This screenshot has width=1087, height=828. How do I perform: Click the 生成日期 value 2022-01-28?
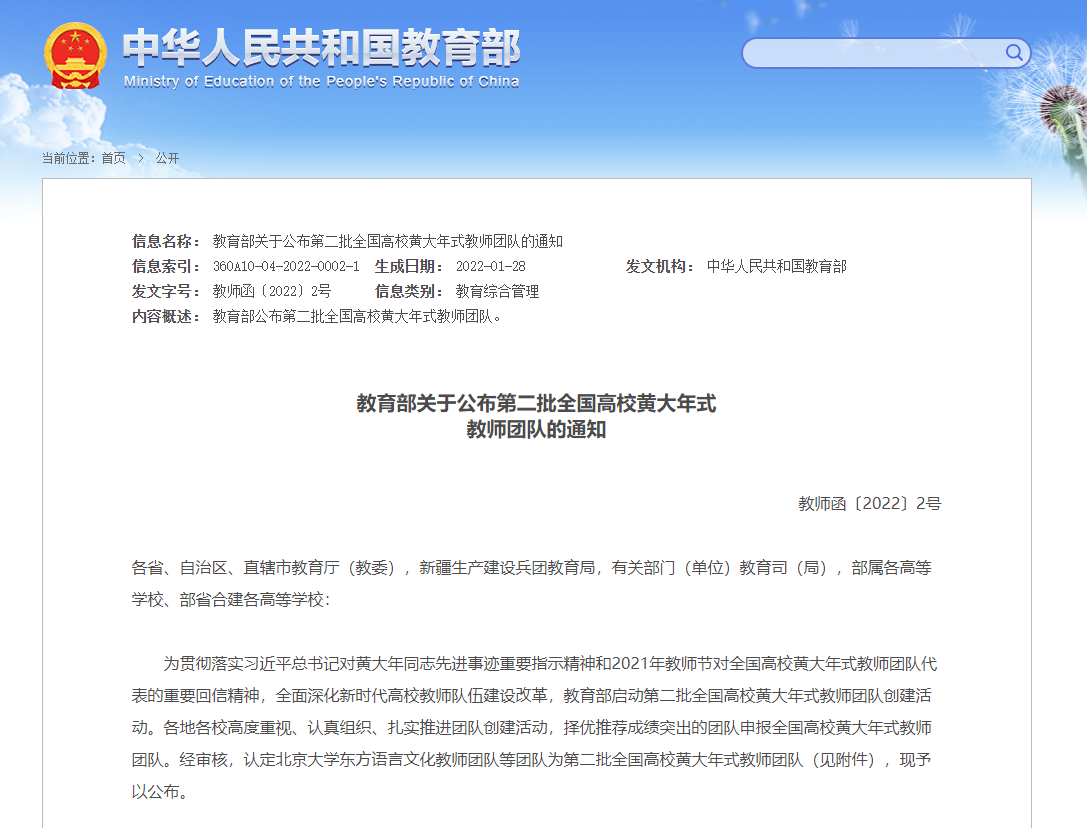pos(490,266)
